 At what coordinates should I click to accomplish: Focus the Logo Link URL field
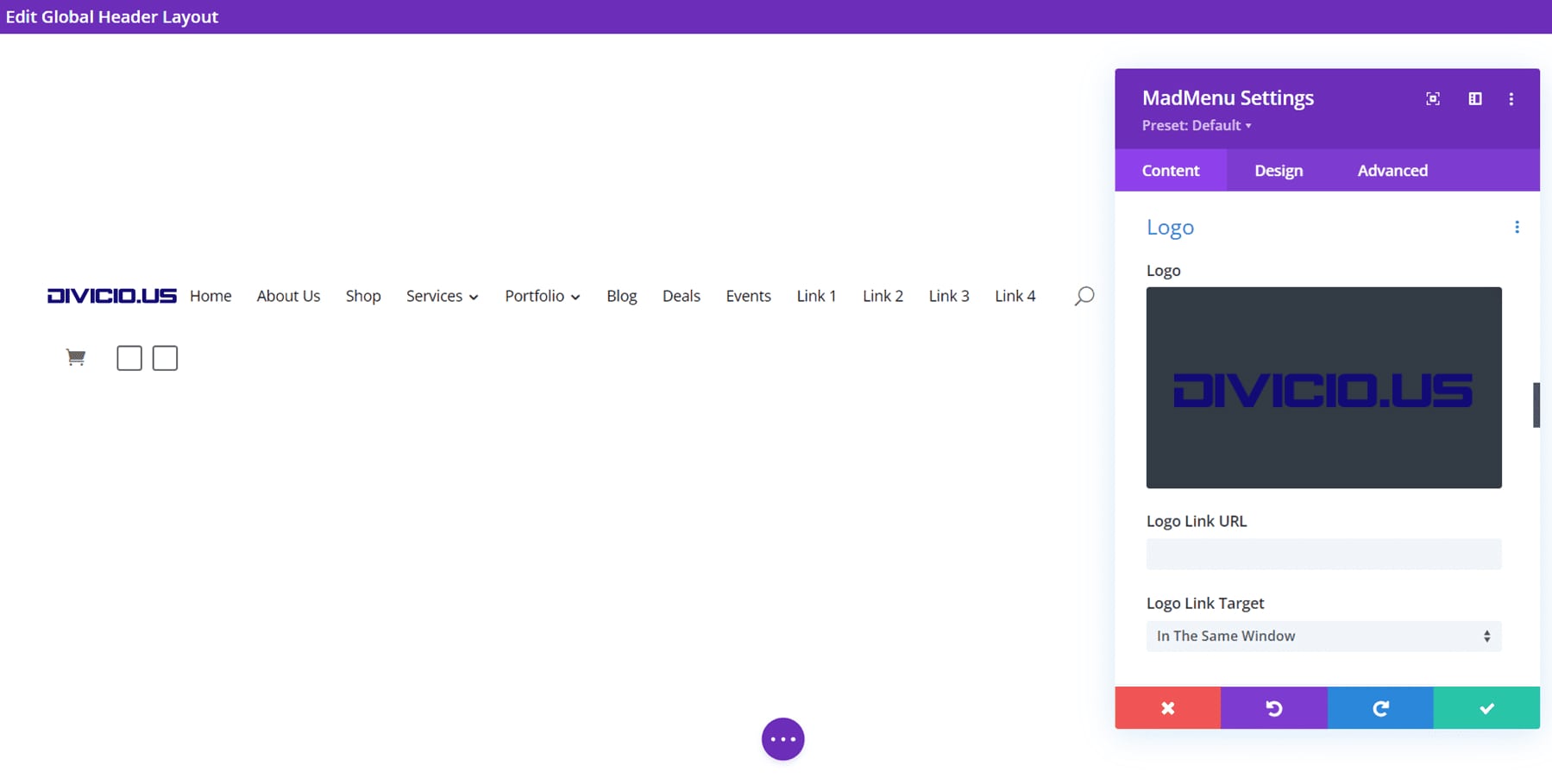click(x=1323, y=554)
